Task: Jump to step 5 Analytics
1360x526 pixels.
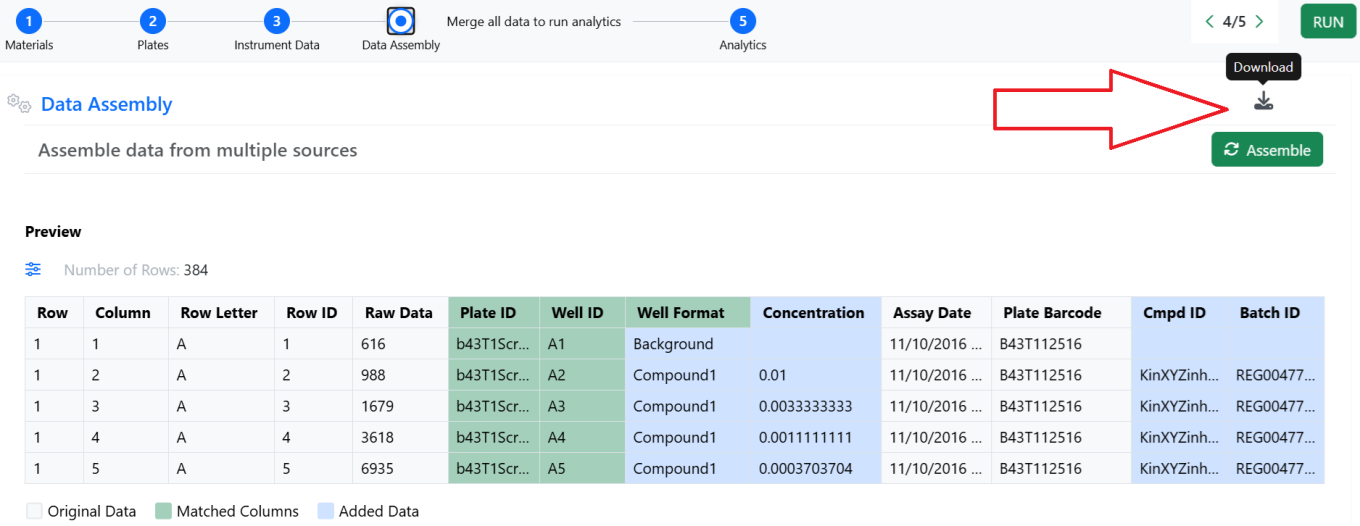Action: (x=742, y=21)
